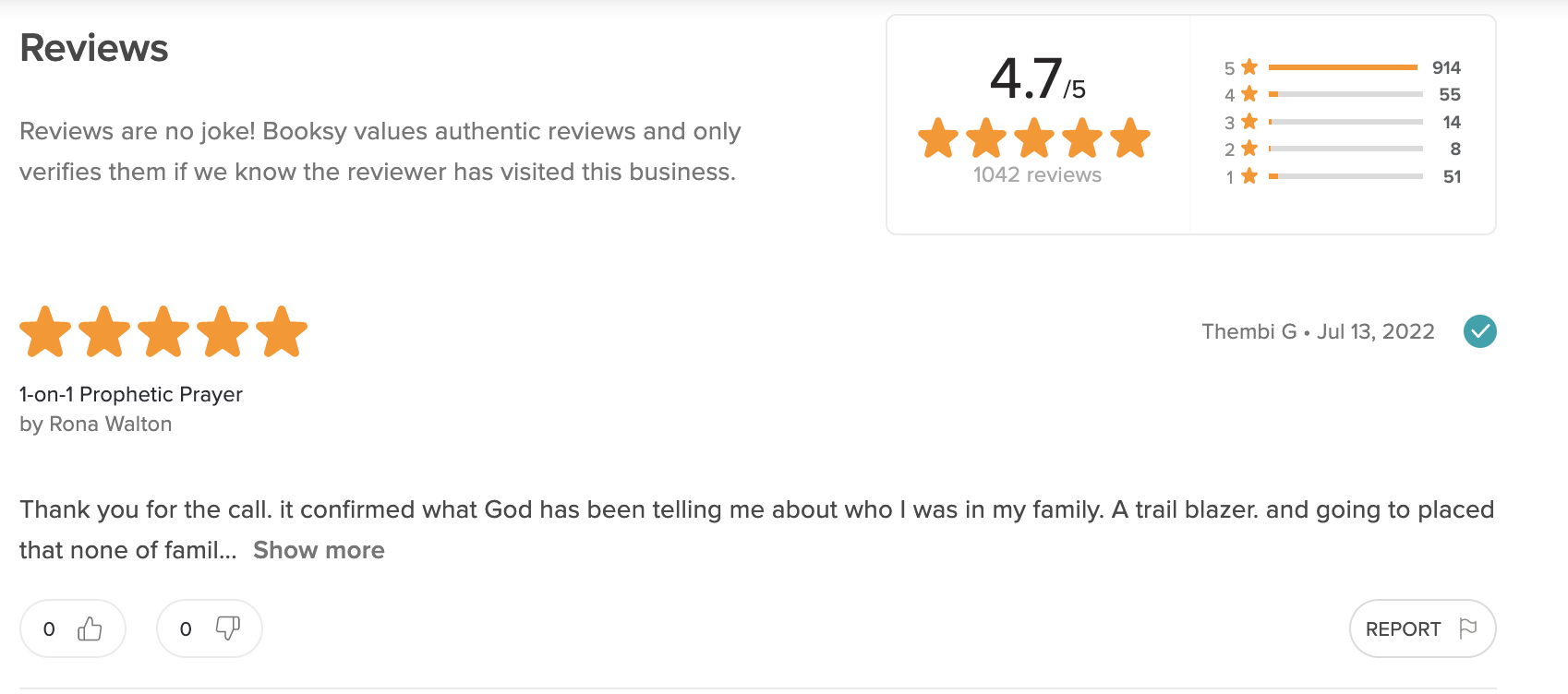Screen dimensions: 1568x694
Task: Click the 5-star row star icon
Action: pyautogui.click(x=1249, y=67)
